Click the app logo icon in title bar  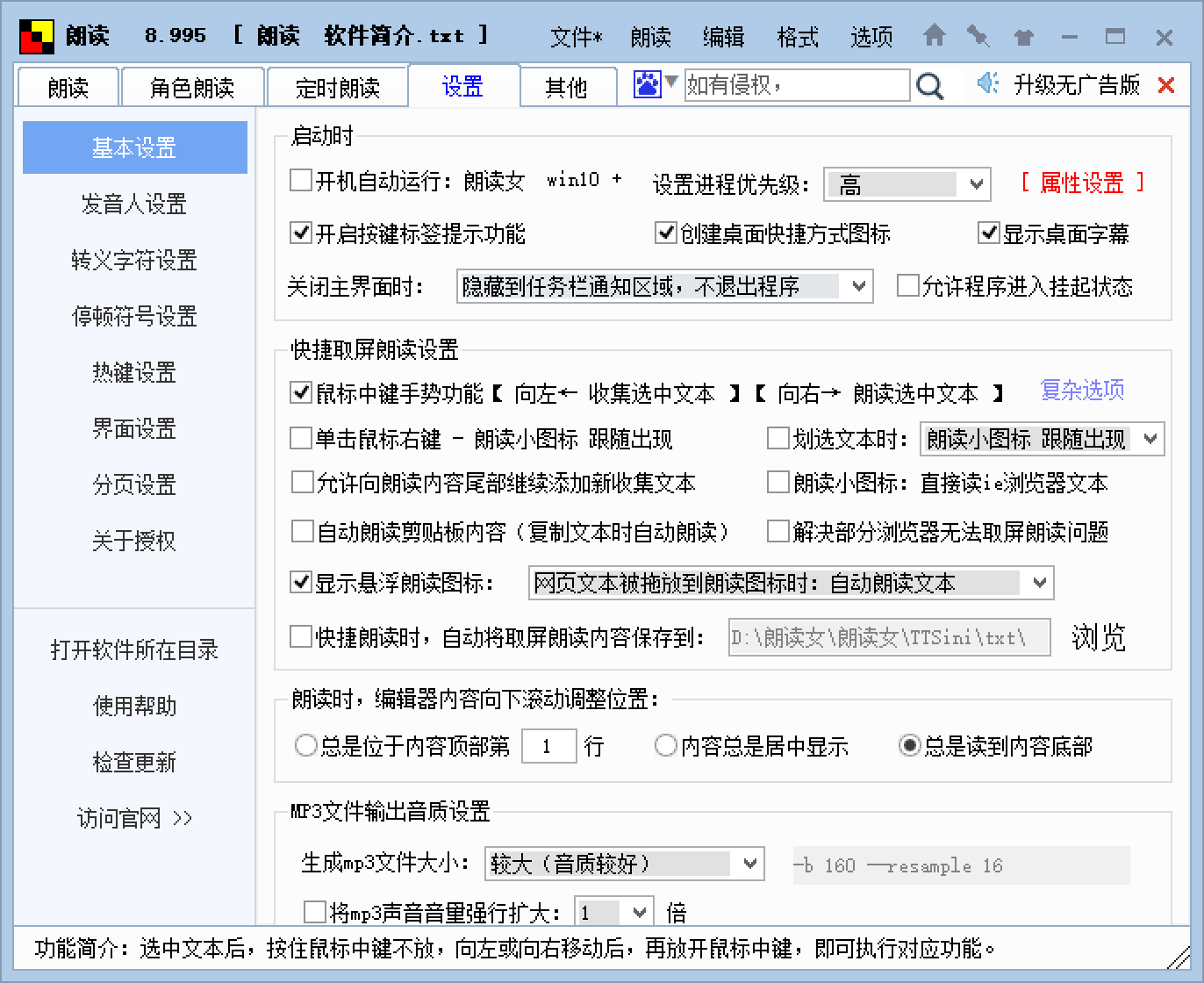coord(36,36)
